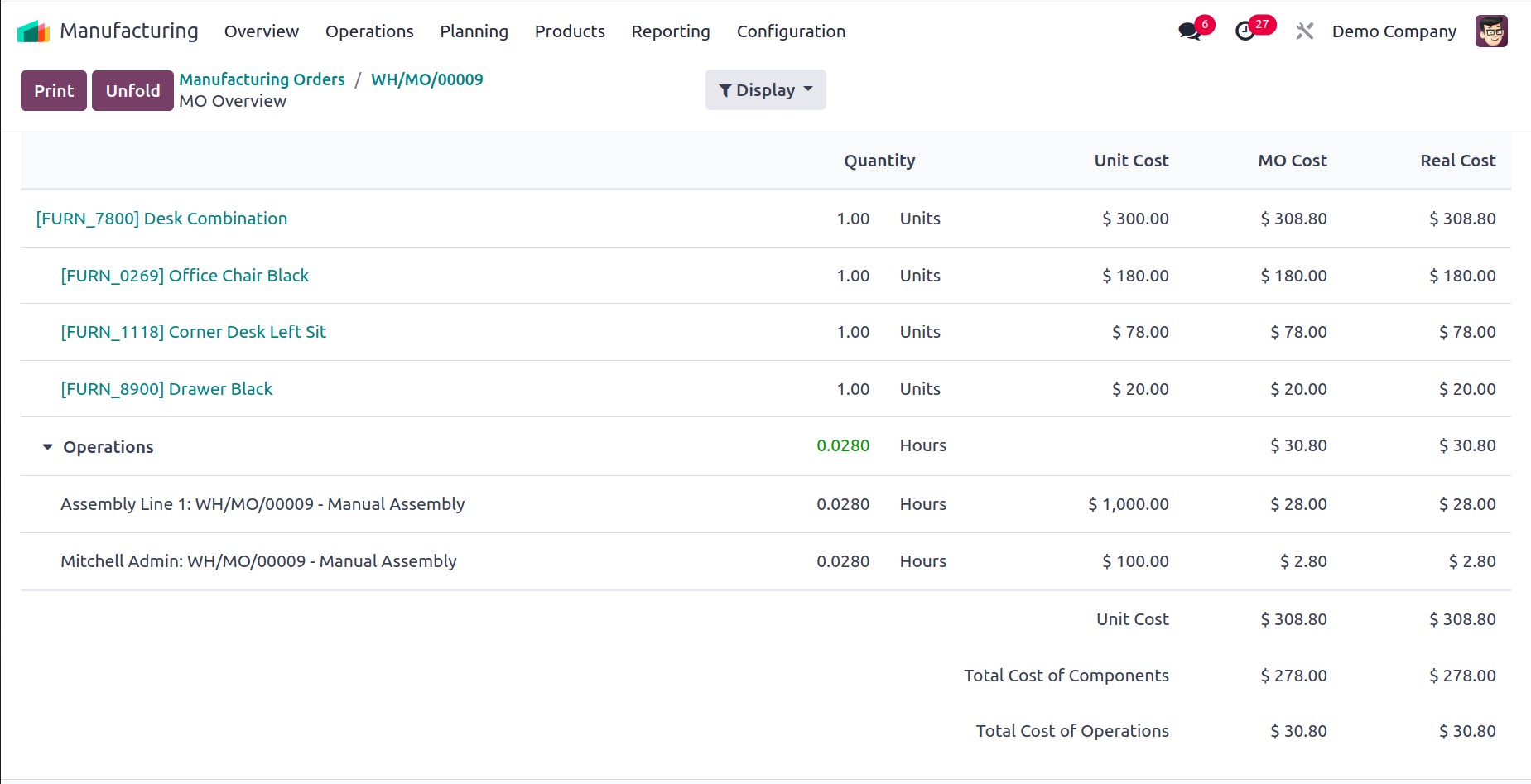Open the Reporting menu
Image resolution: width=1531 pixels, height=784 pixels.
(x=671, y=31)
